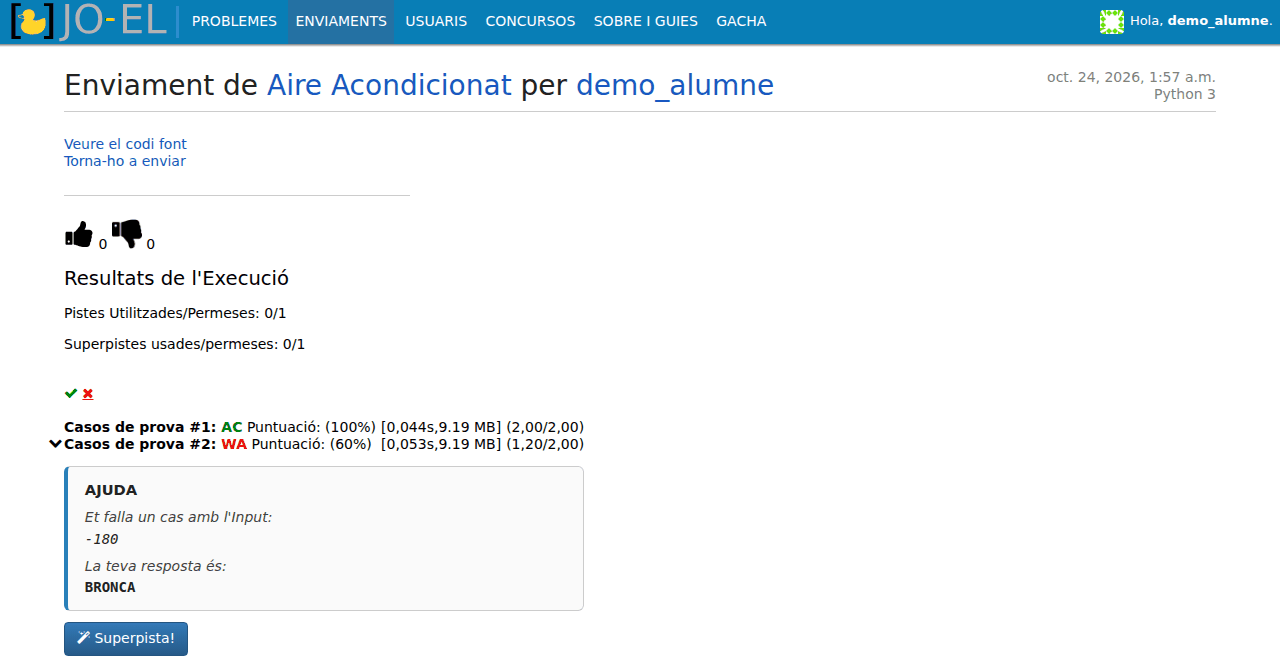Click 'Superpistes usades/permeses: 0/1' text
Image resolution: width=1280 pixels, height=670 pixels.
(x=184, y=344)
